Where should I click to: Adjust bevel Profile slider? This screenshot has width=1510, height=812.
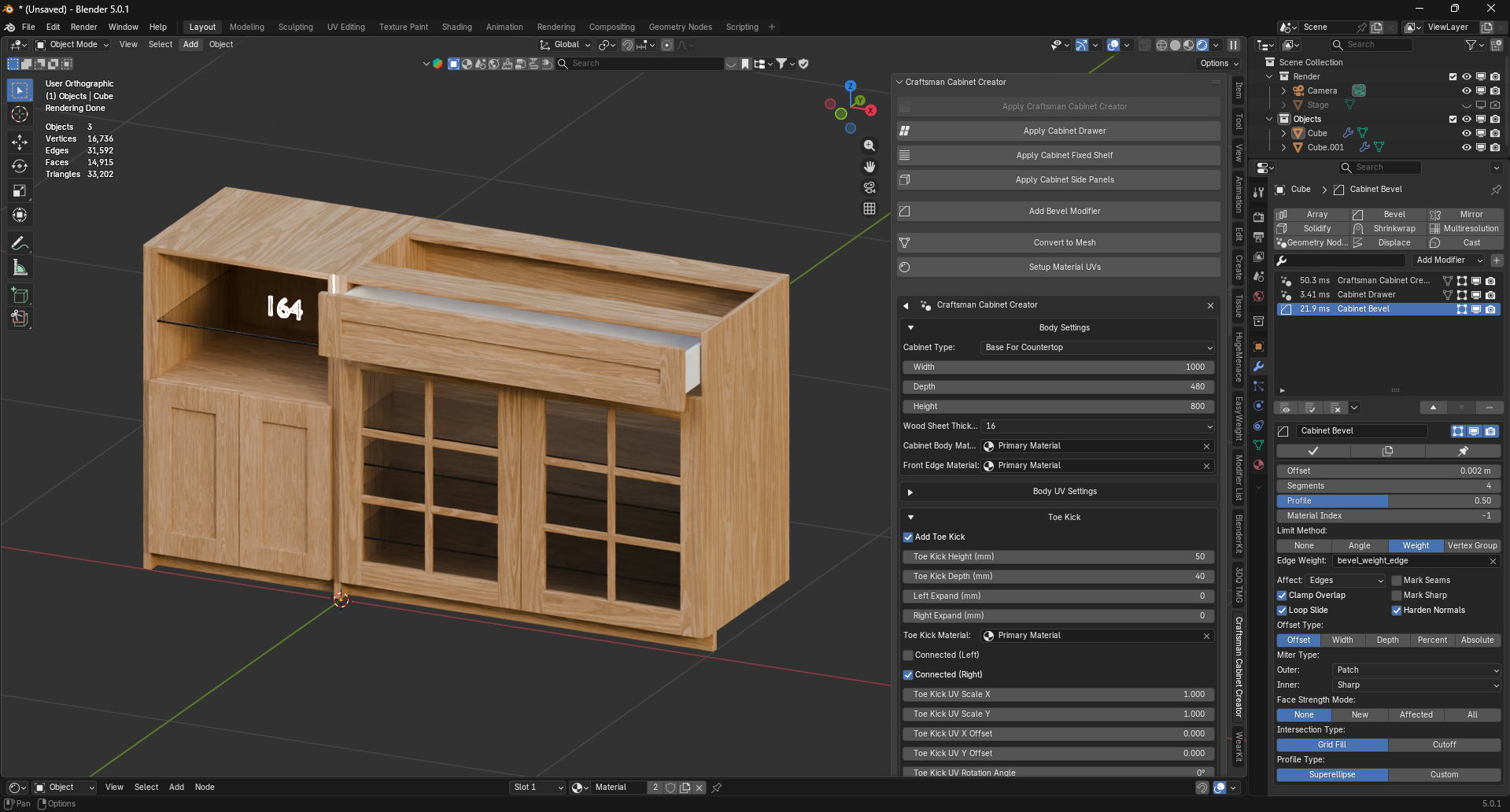1388,501
